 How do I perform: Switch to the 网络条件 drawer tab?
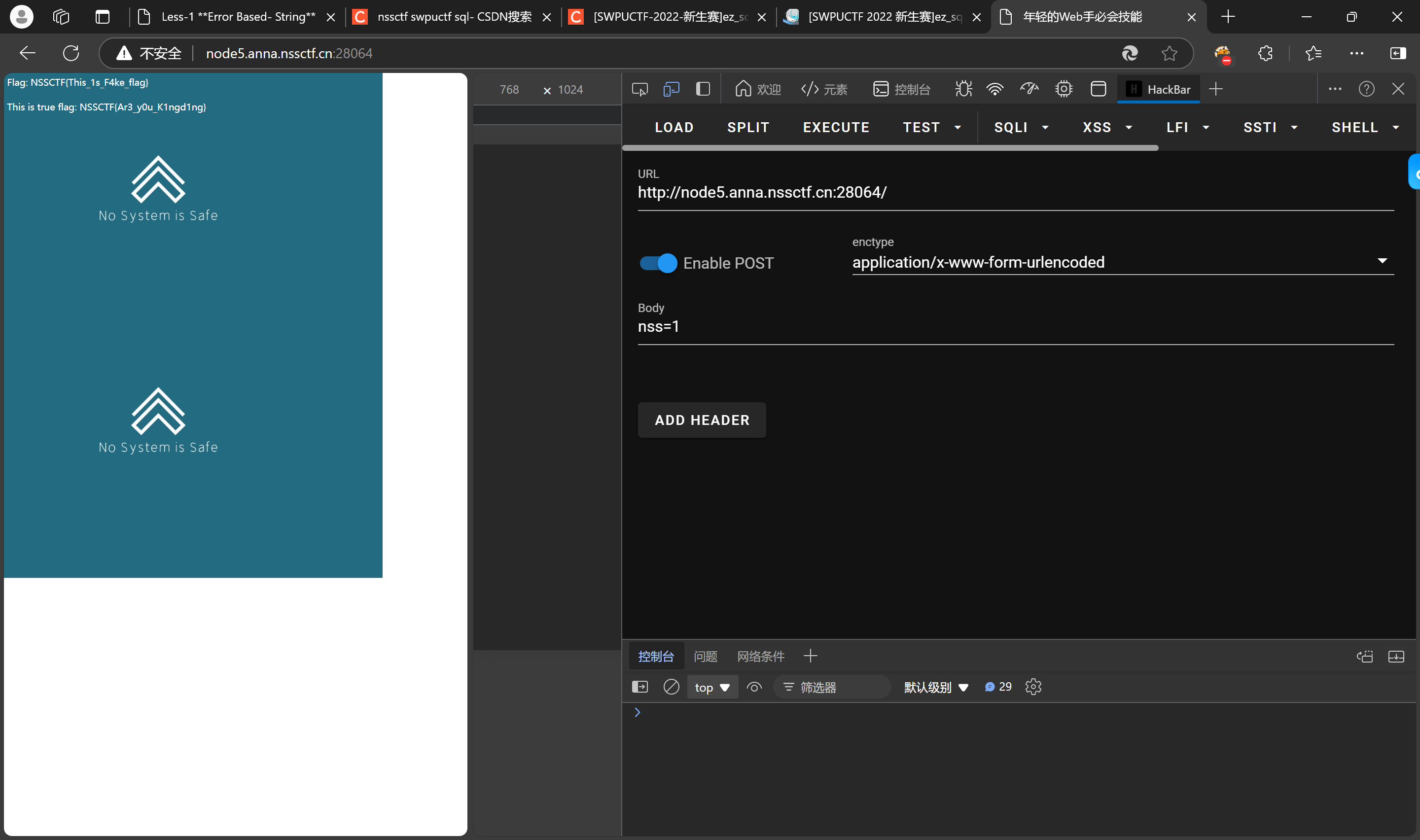tap(761, 657)
